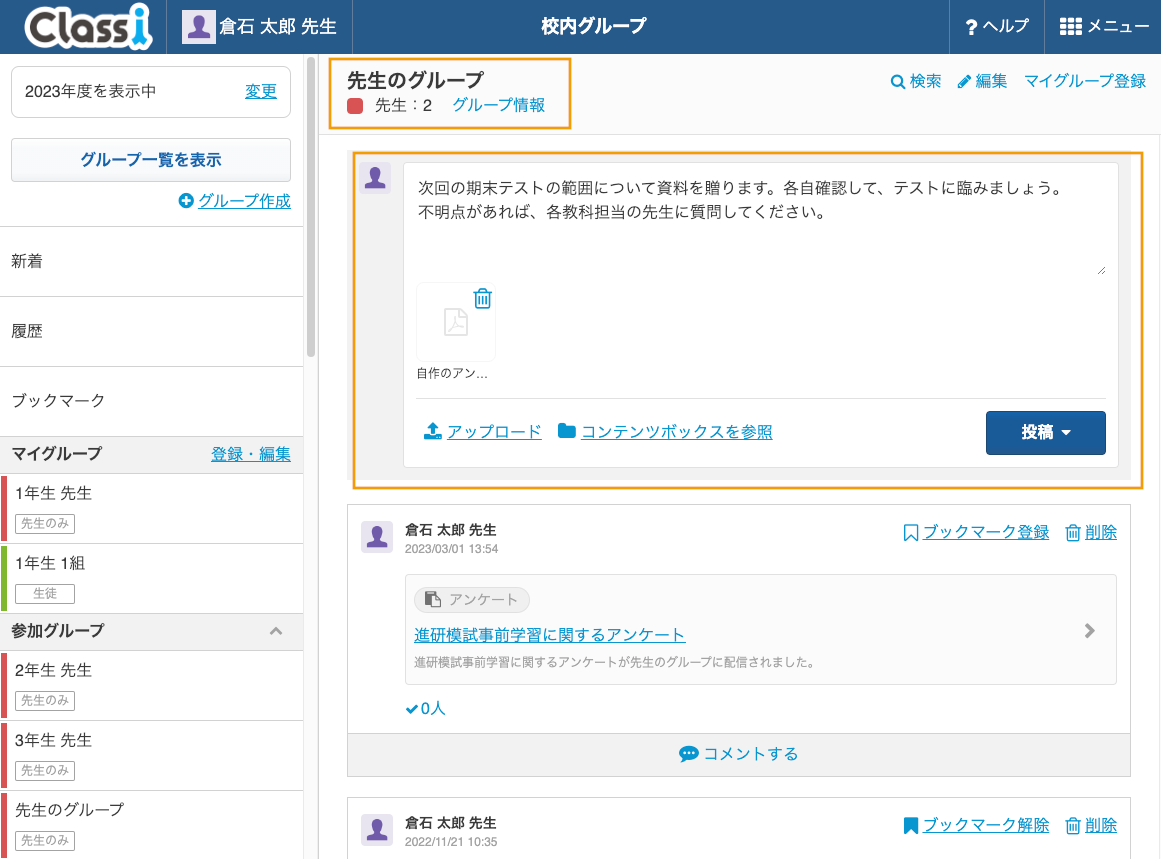Open 進研模試事前学習に関するアンケート link
1161x859 pixels.
coord(549,635)
